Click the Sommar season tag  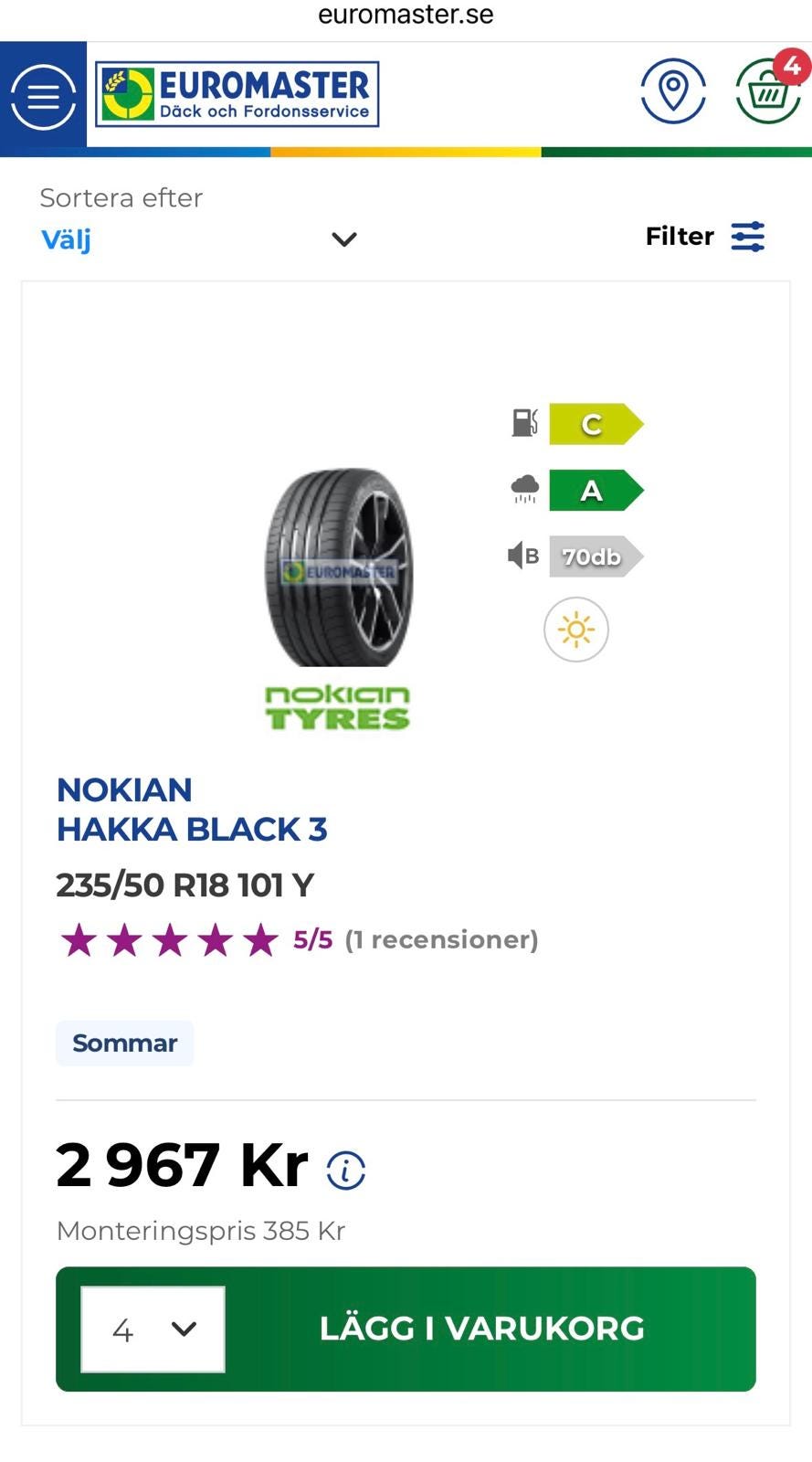(x=124, y=1044)
